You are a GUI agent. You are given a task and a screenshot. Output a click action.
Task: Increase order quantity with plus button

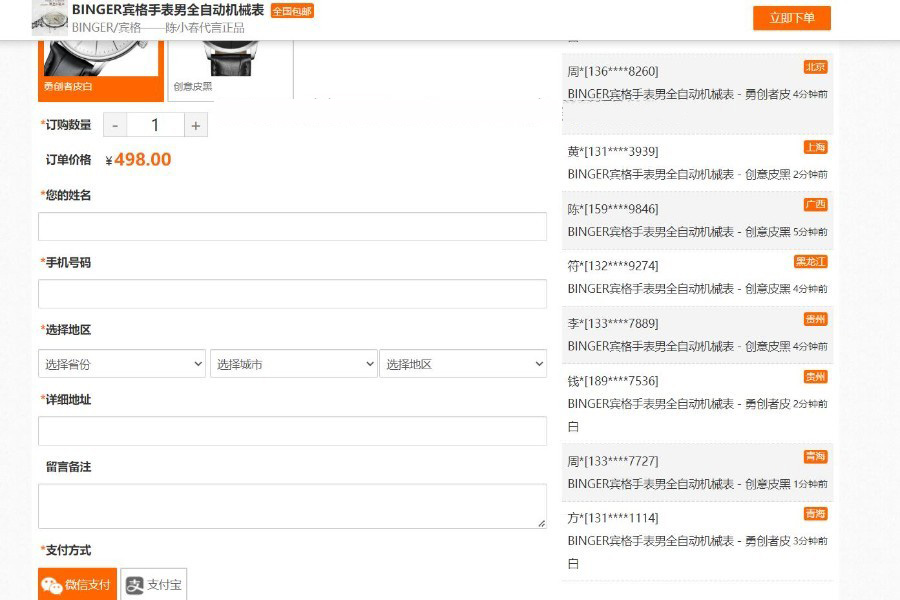point(196,125)
